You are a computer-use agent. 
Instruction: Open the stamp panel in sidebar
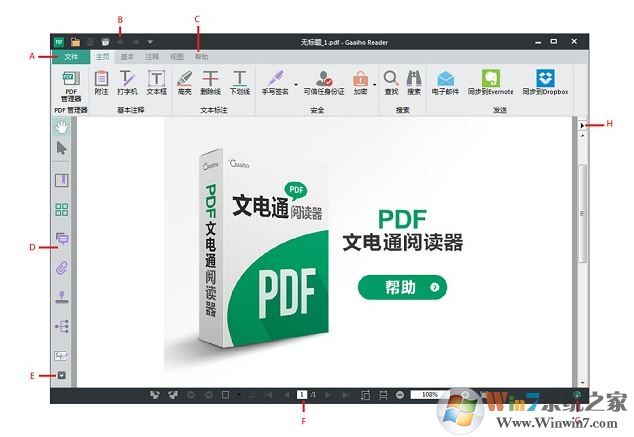61,297
